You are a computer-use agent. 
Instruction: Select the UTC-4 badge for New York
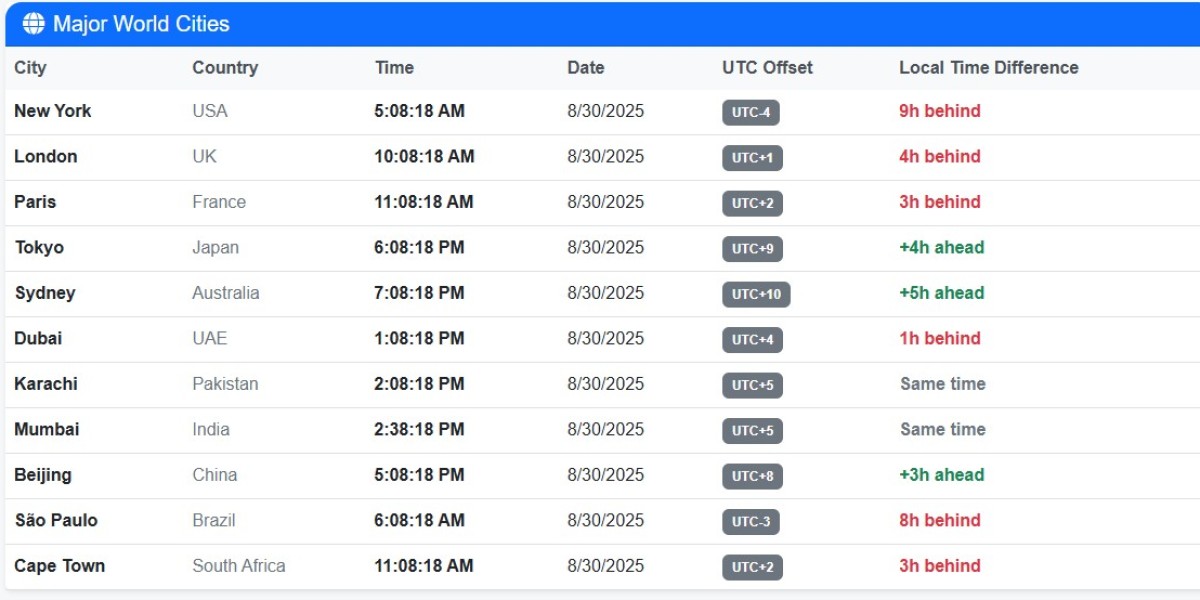(751, 112)
